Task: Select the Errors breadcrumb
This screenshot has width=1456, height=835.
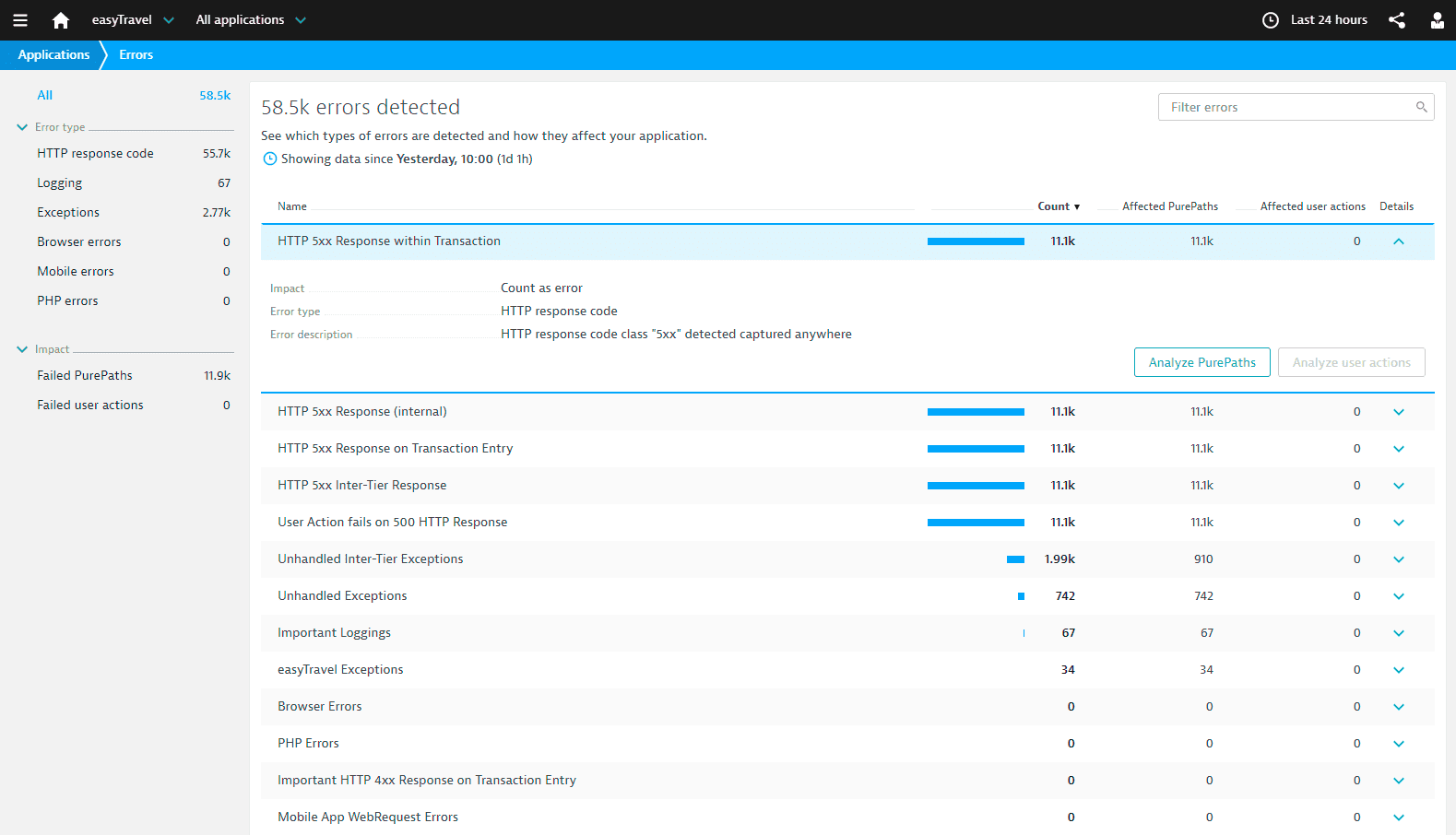Action: coord(136,54)
